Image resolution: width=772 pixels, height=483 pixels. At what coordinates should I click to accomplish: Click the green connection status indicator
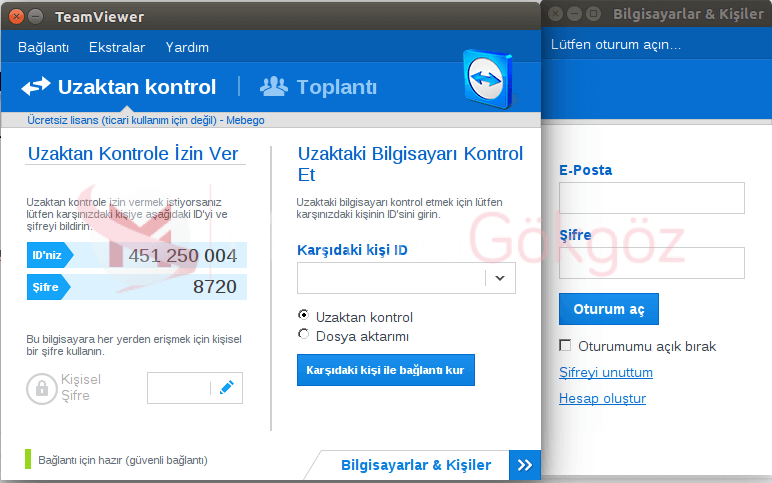(28, 459)
